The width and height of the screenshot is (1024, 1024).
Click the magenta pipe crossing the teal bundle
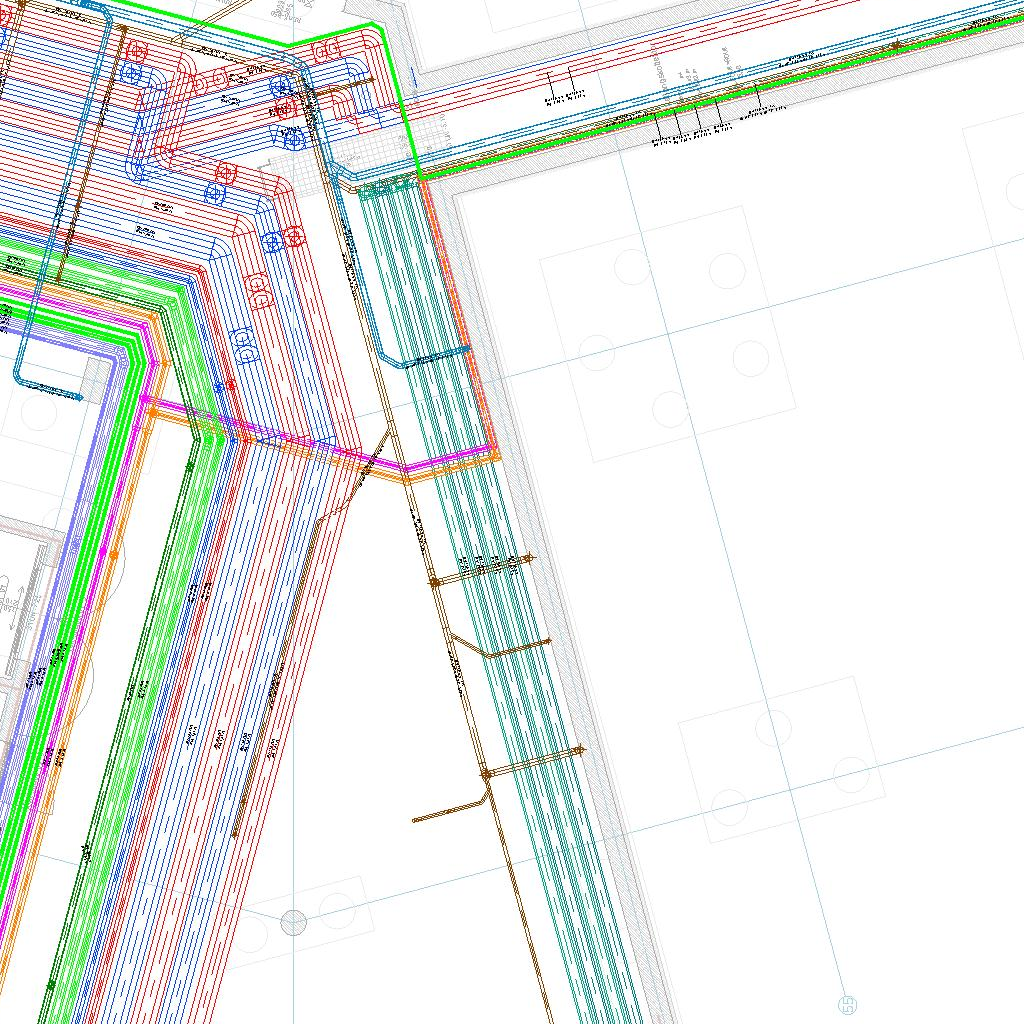coord(450,462)
